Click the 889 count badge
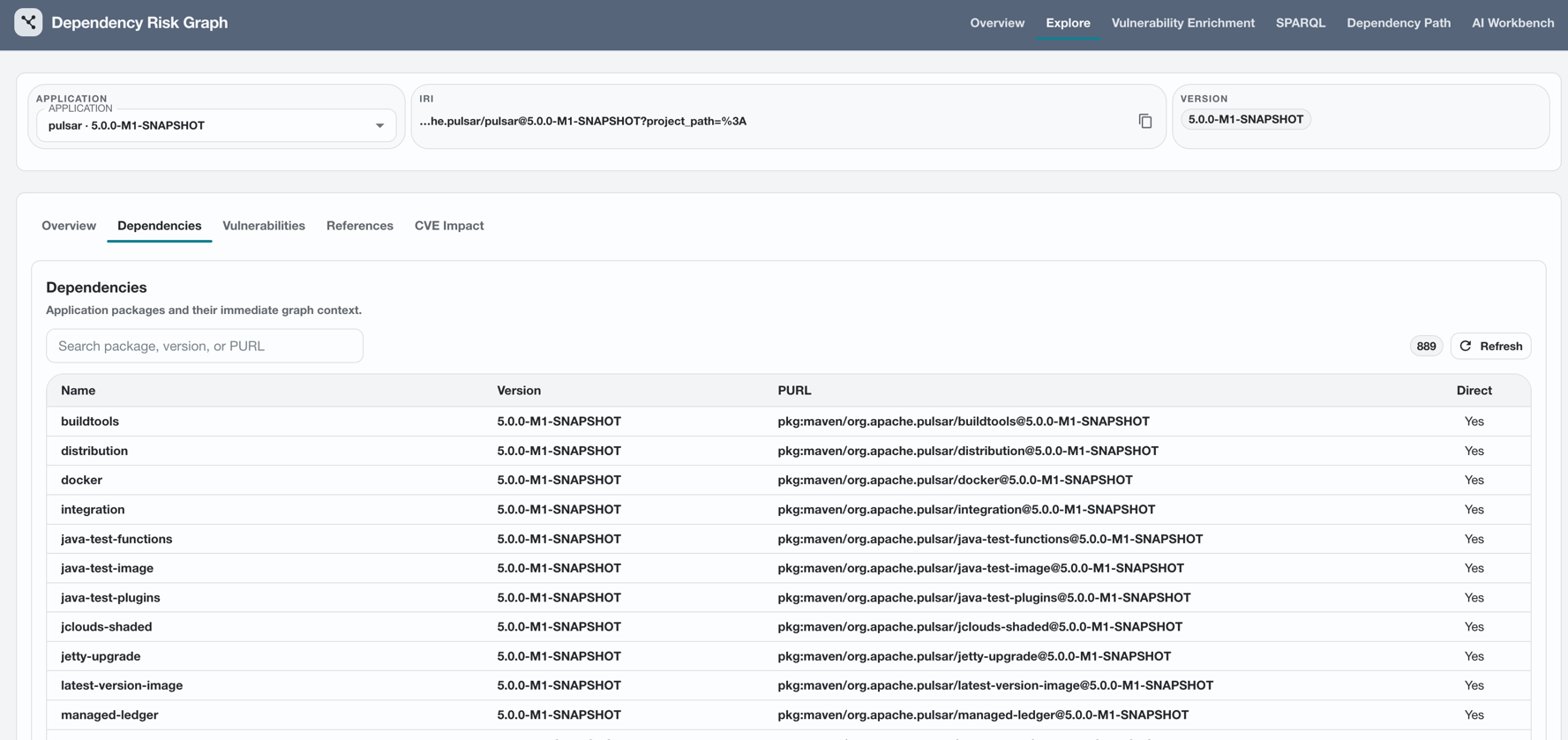1568x740 pixels. pyautogui.click(x=1426, y=346)
